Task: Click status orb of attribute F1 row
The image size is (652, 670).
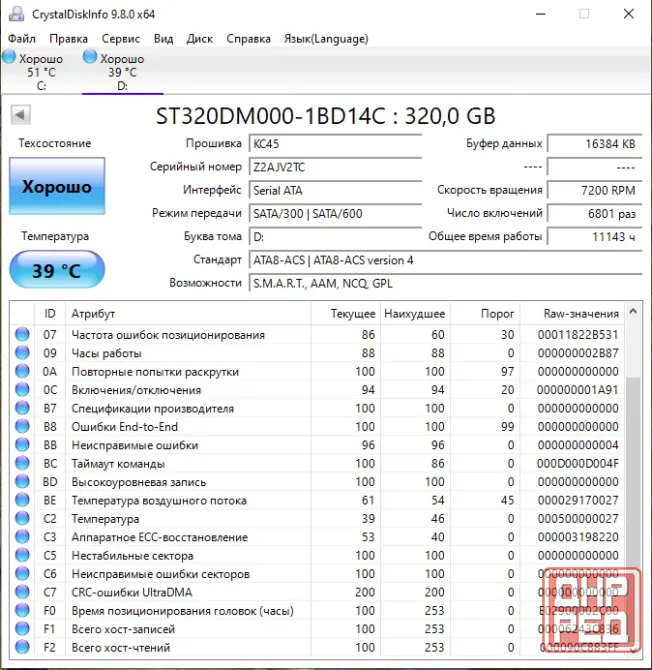Action: (x=22, y=628)
